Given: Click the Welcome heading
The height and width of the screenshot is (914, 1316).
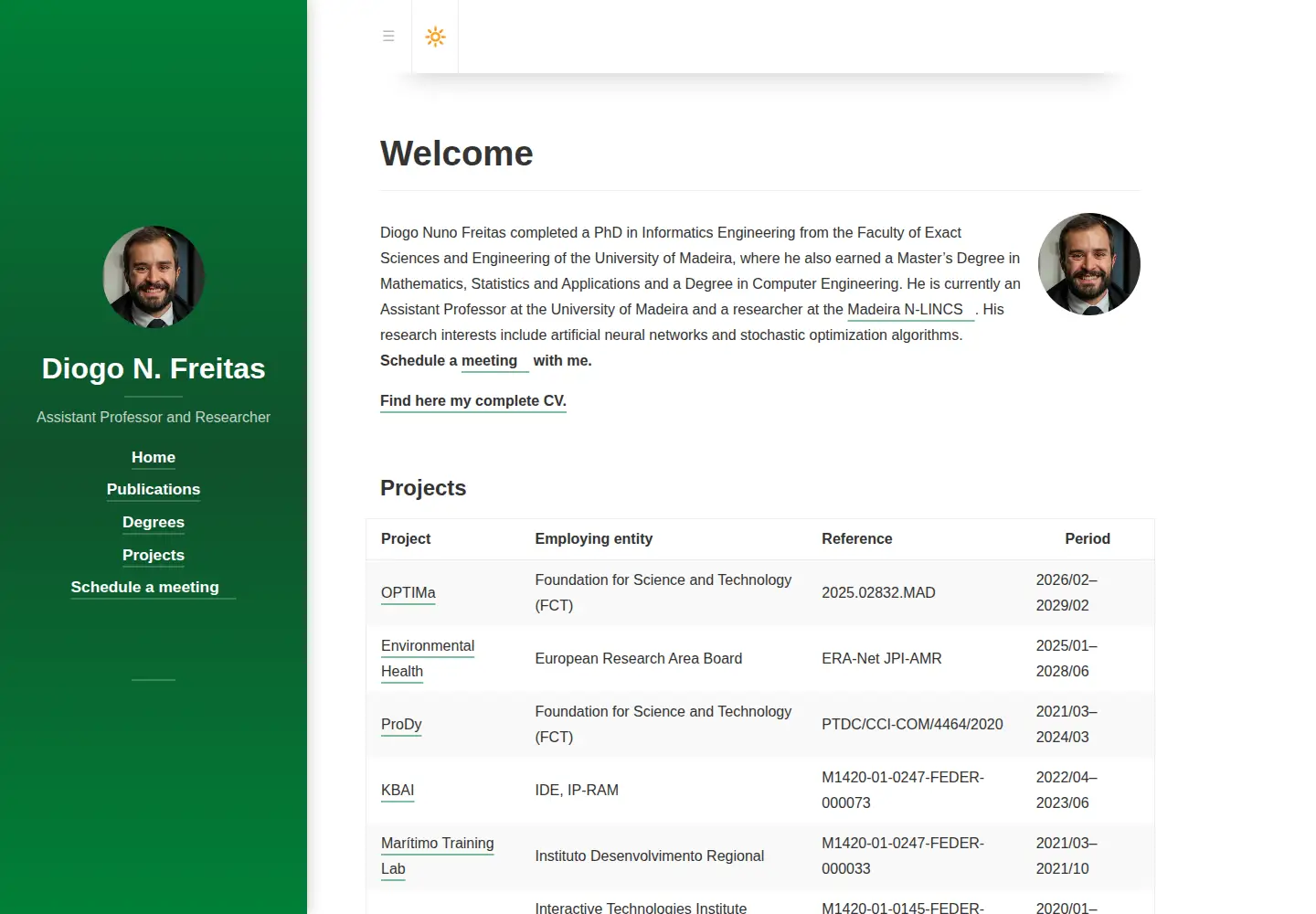Looking at the screenshot, I should click(457, 154).
